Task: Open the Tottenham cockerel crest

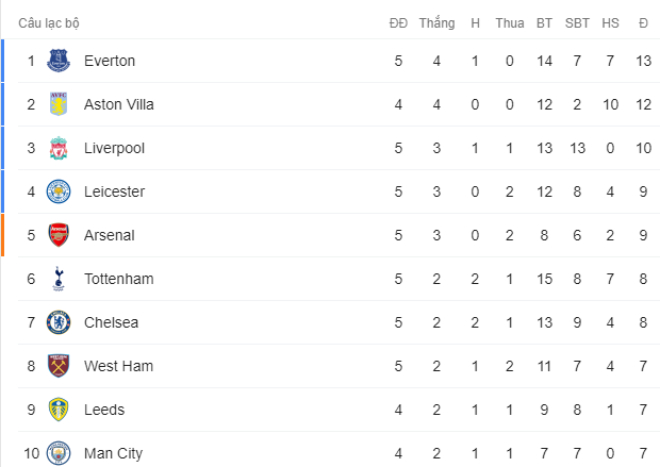Action: point(59,279)
